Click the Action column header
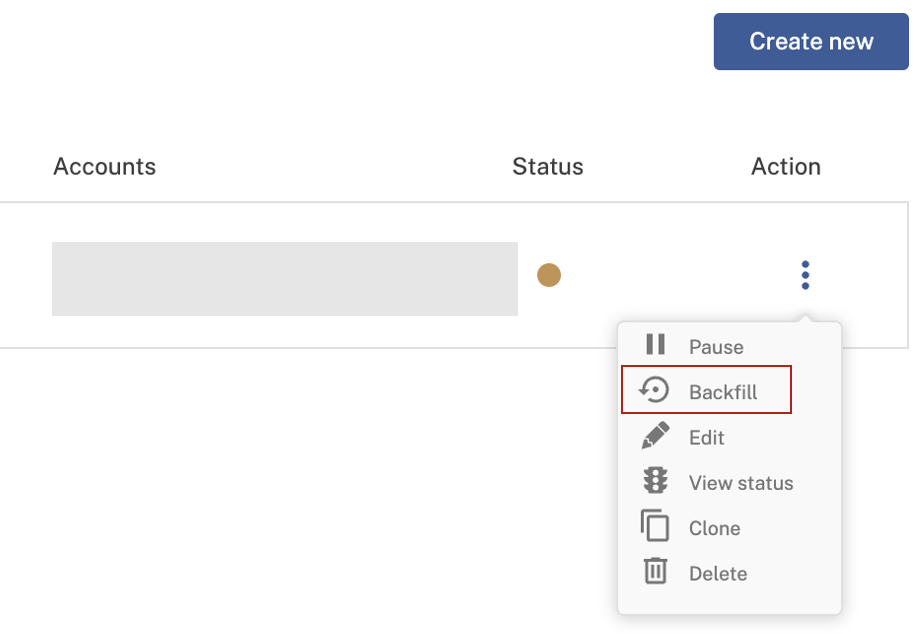The image size is (922, 634). (x=786, y=166)
